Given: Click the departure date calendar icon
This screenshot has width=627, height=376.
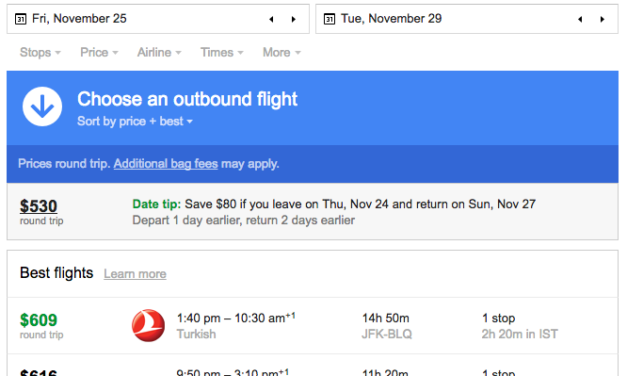Looking at the screenshot, I should (x=20, y=19).
